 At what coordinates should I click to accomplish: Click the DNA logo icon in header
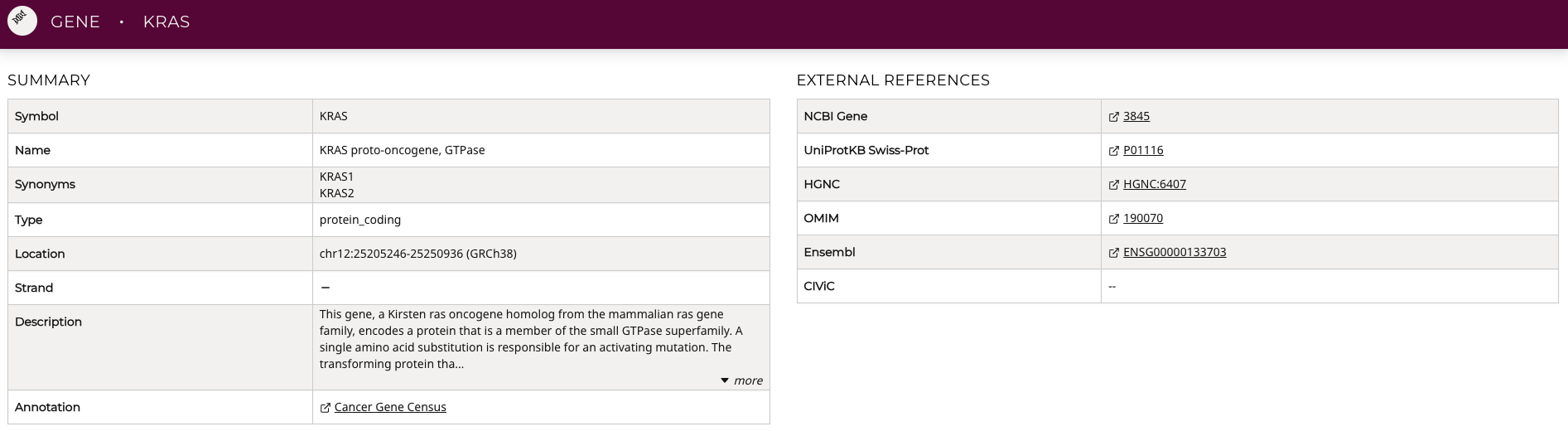pyautogui.click(x=22, y=21)
